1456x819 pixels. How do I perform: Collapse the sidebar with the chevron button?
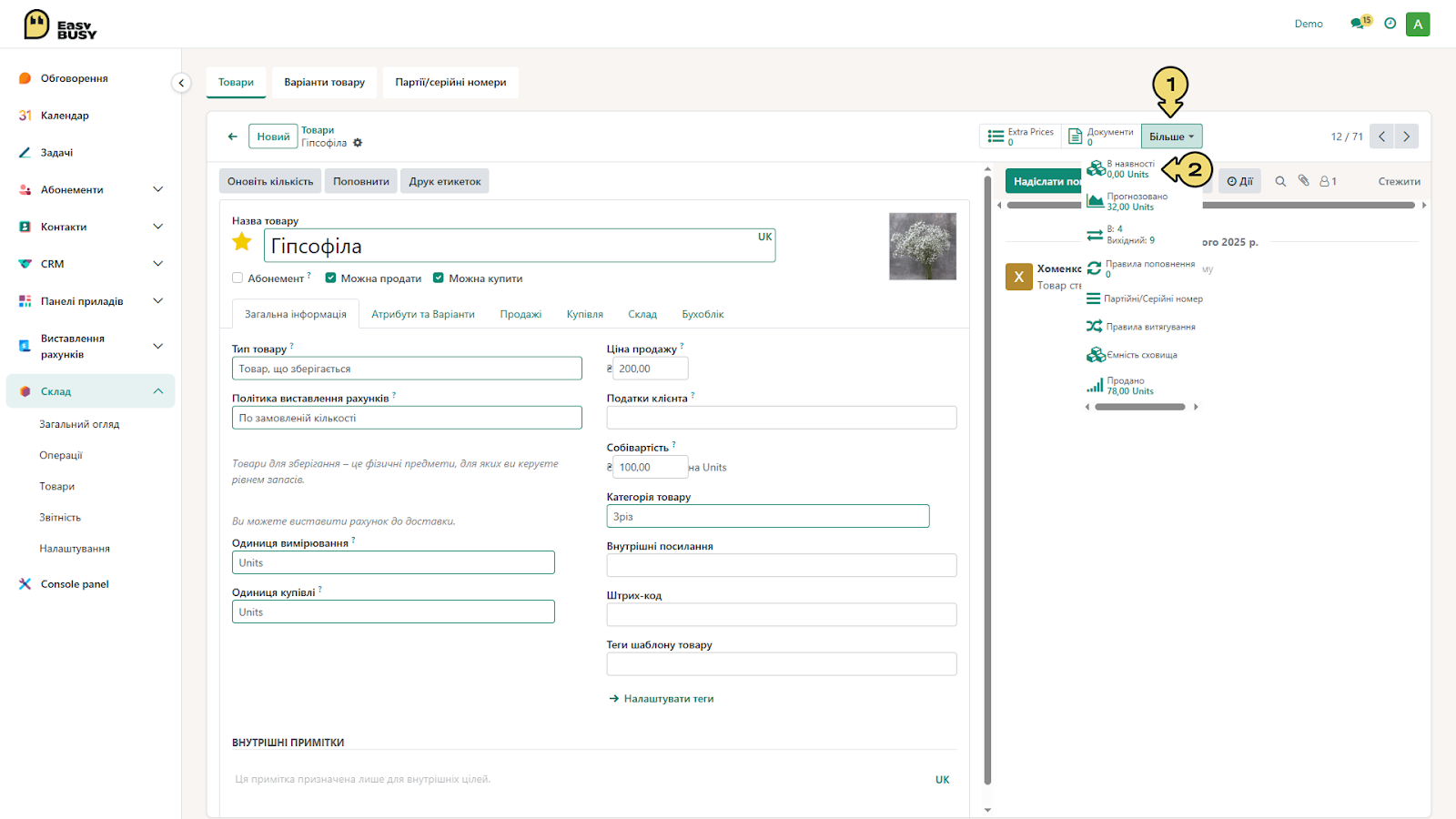coord(181,83)
